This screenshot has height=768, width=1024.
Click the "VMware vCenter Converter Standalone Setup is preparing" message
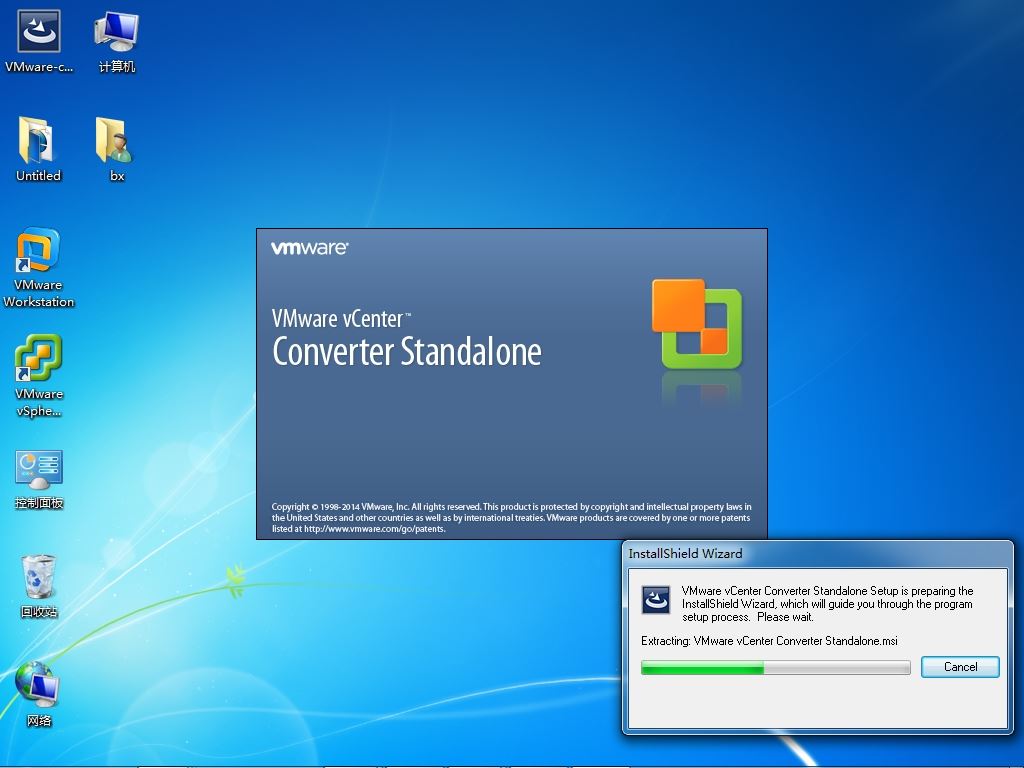pos(827,604)
